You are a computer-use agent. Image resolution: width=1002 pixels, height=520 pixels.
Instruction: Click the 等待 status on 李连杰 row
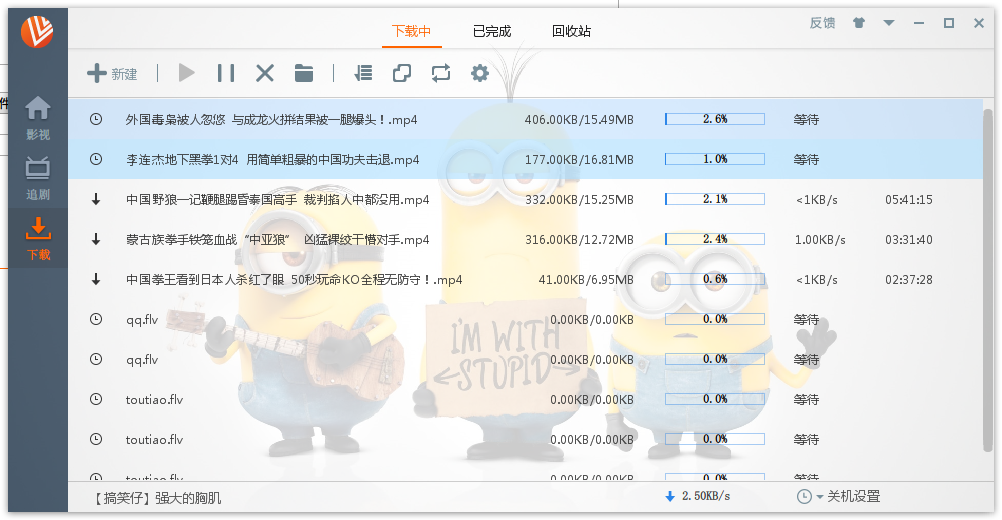tap(806, 160)
